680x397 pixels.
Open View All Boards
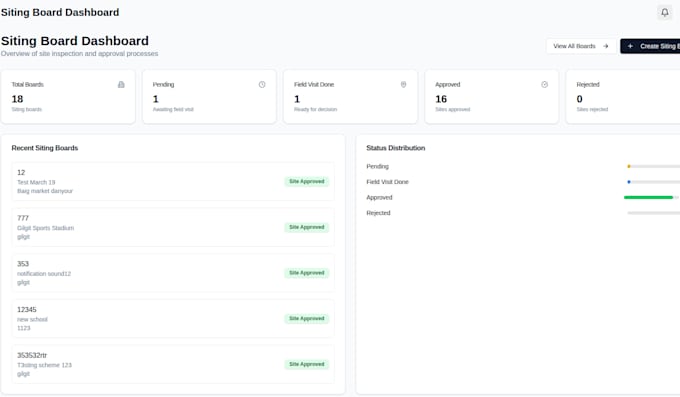581,46
